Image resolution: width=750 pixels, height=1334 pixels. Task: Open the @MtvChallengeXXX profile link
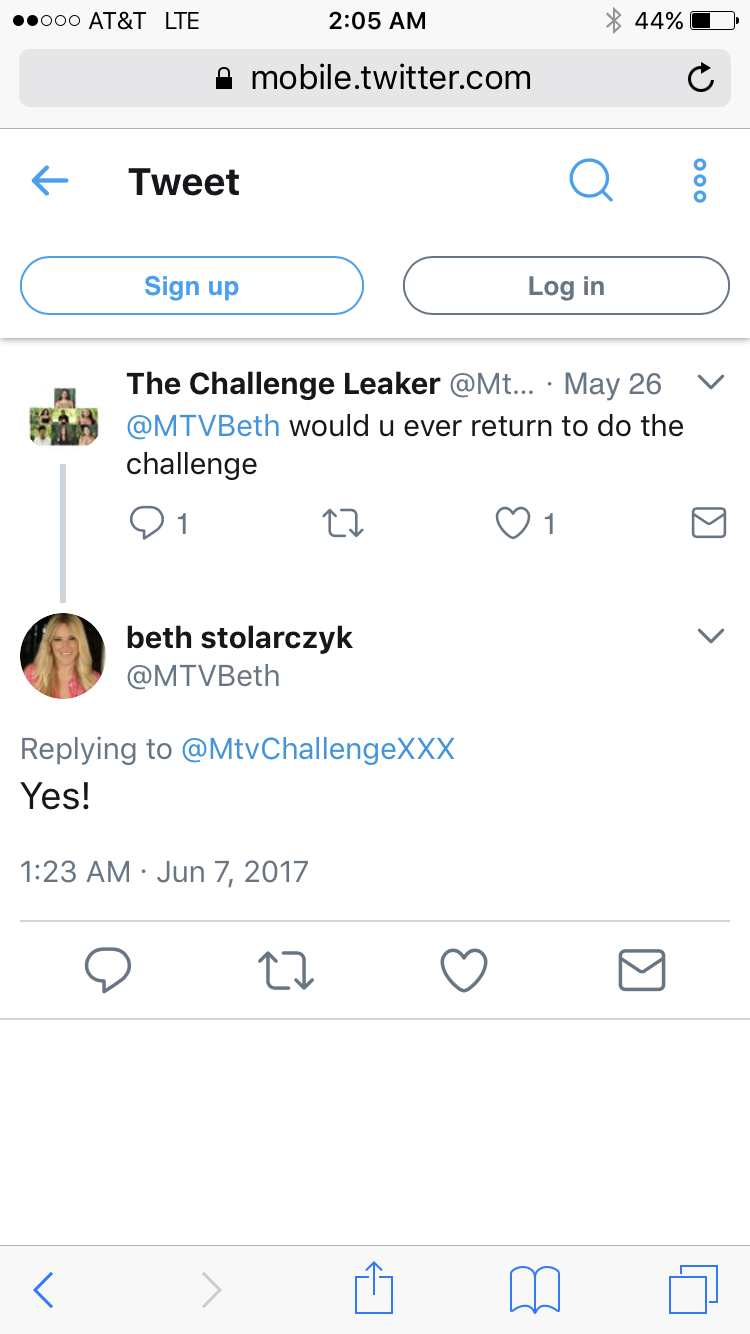318,749
